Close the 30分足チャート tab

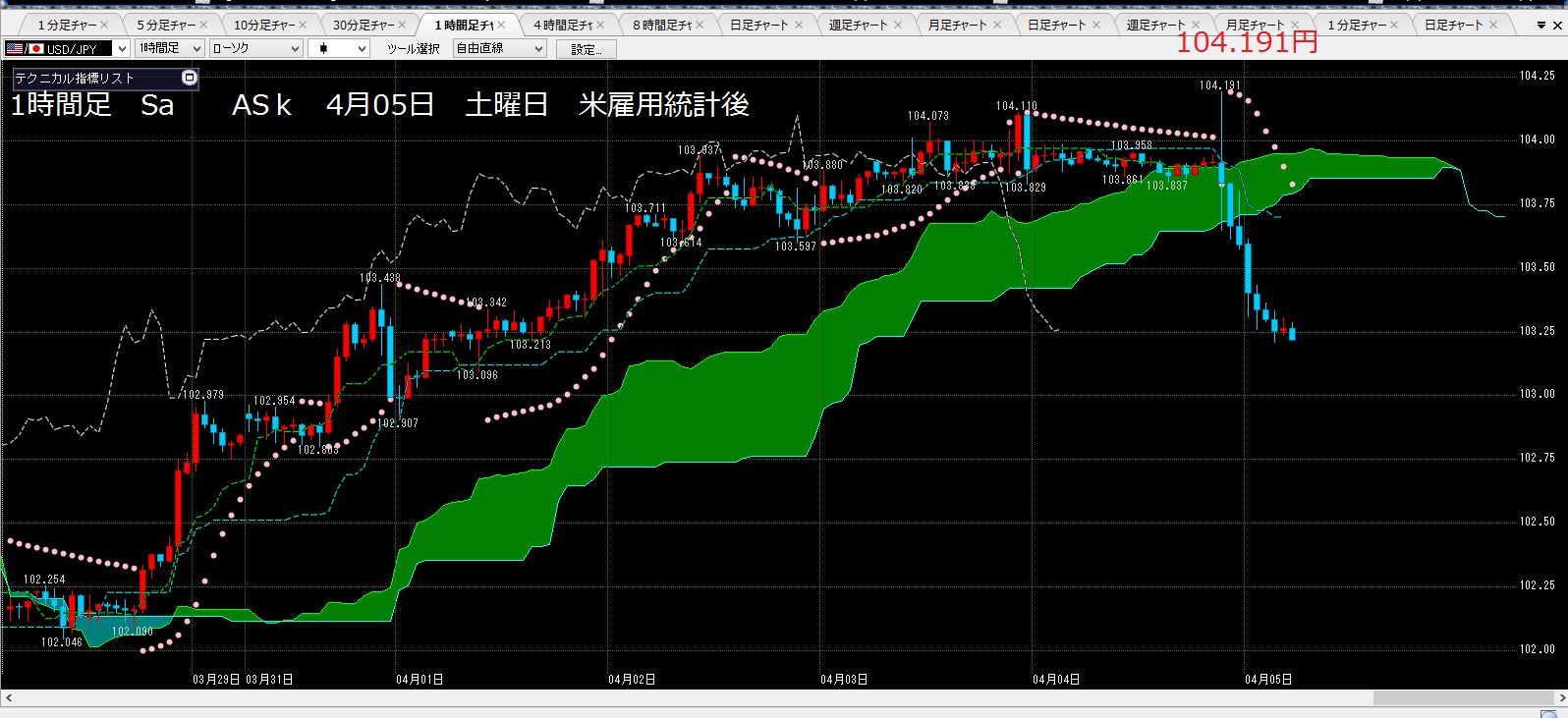click(x=402, y=25)
